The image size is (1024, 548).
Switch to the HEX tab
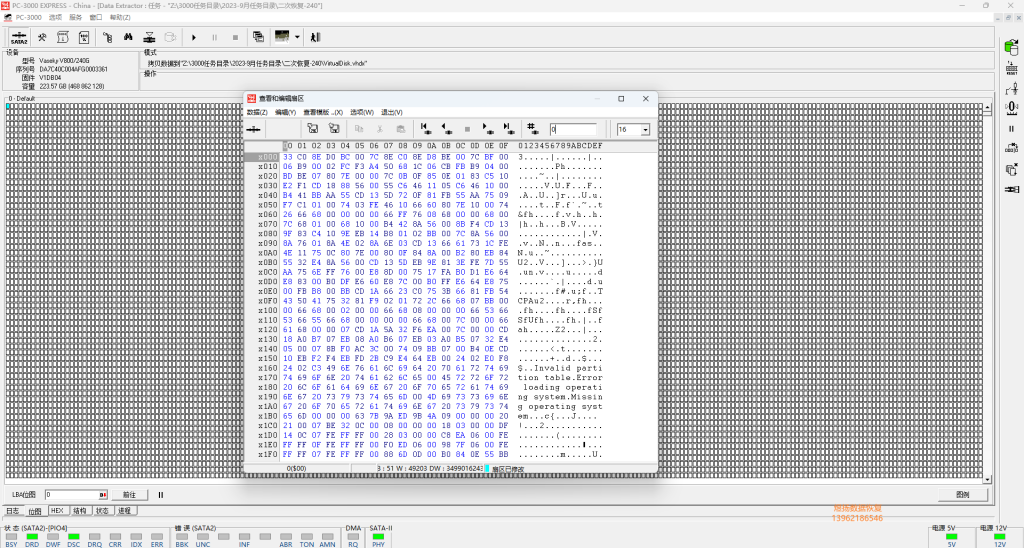57,511
